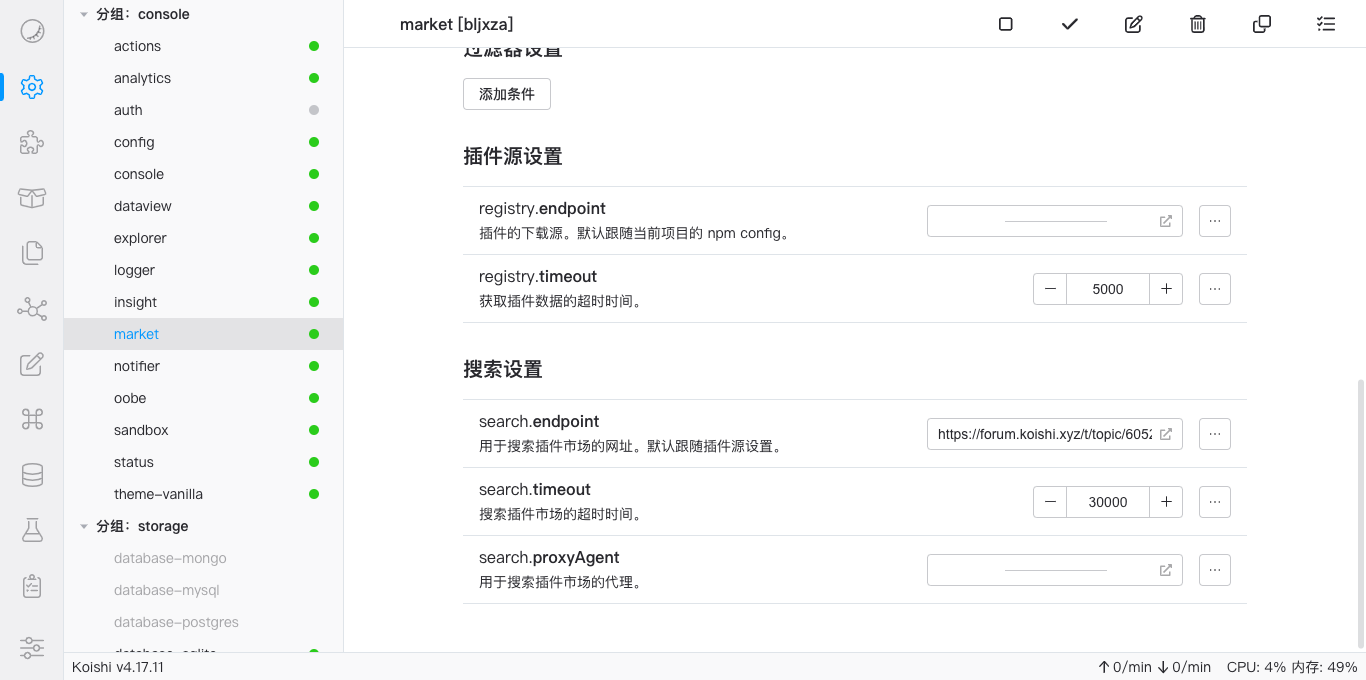1366x680 pixels.
Task: Toggle status dot next to theme-vanilla
Action: coord(314,494)
